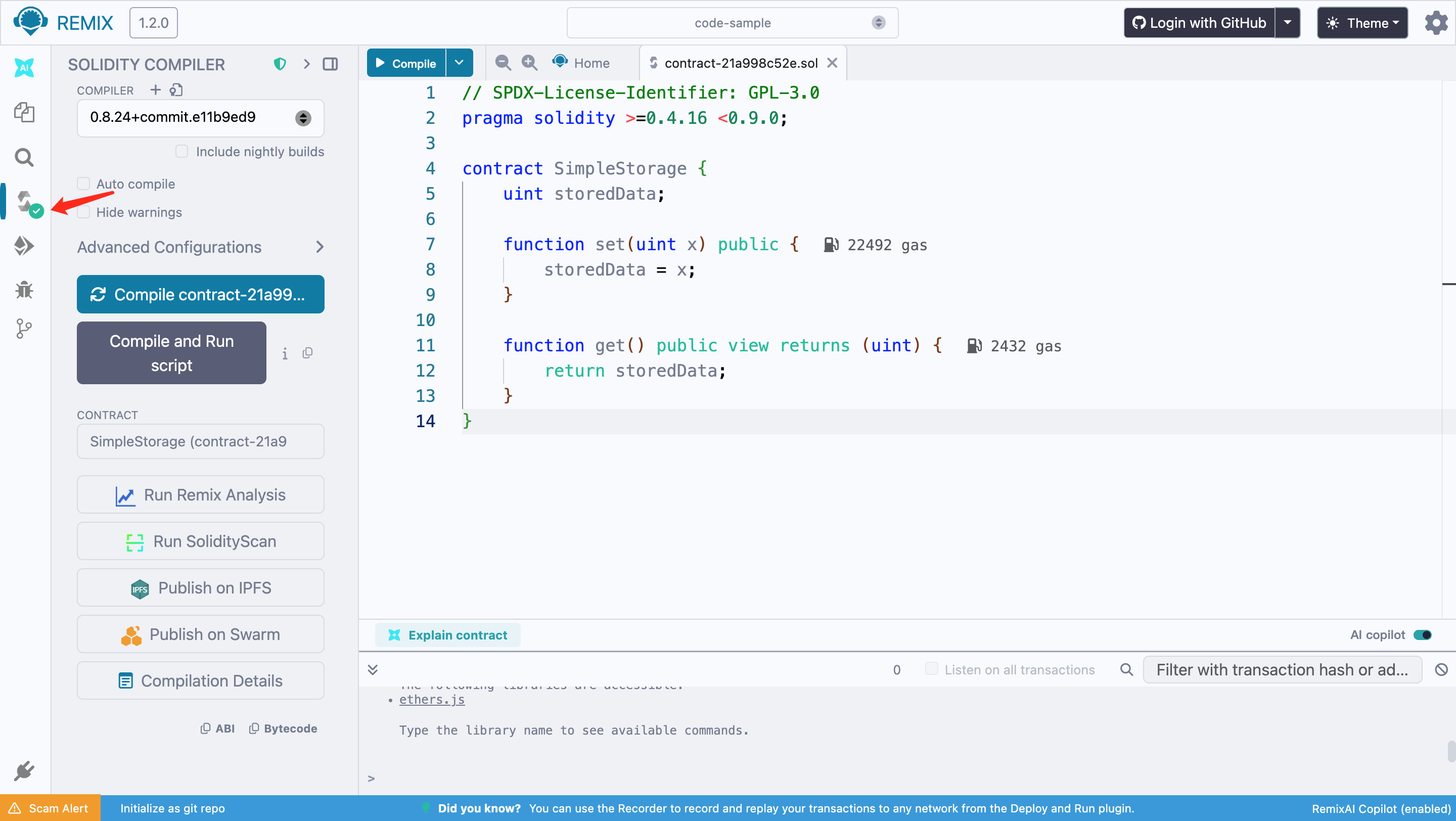
Task: Check Include nightly builds
Action: click(x=181, y=152)
